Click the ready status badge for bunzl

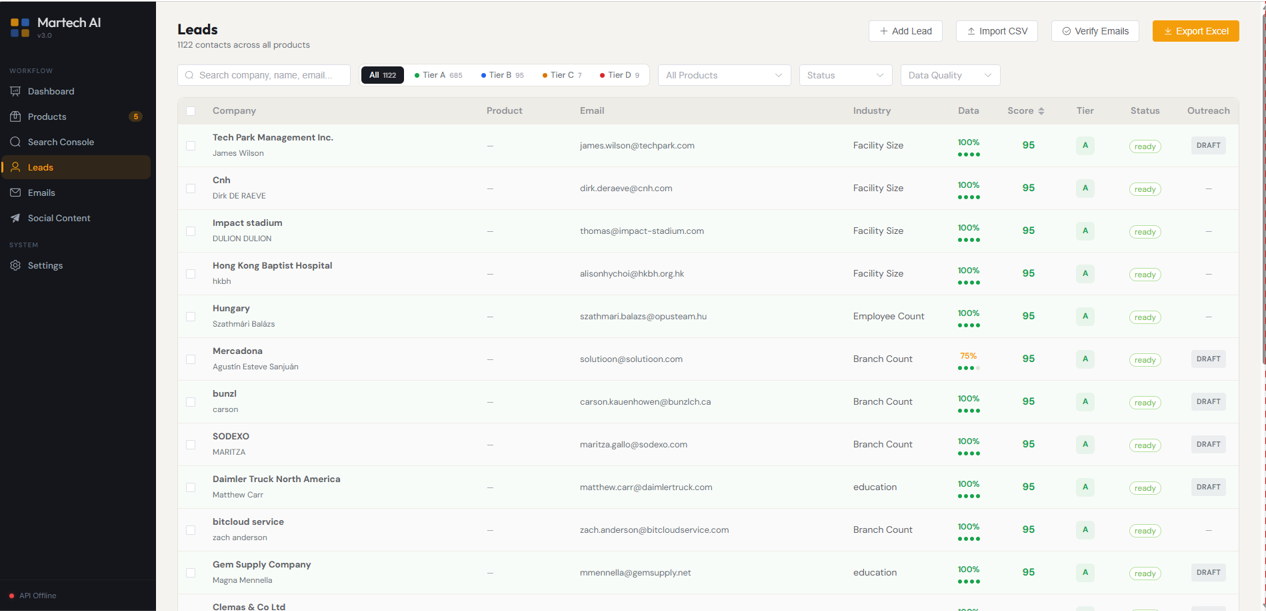pos(1145,402)
